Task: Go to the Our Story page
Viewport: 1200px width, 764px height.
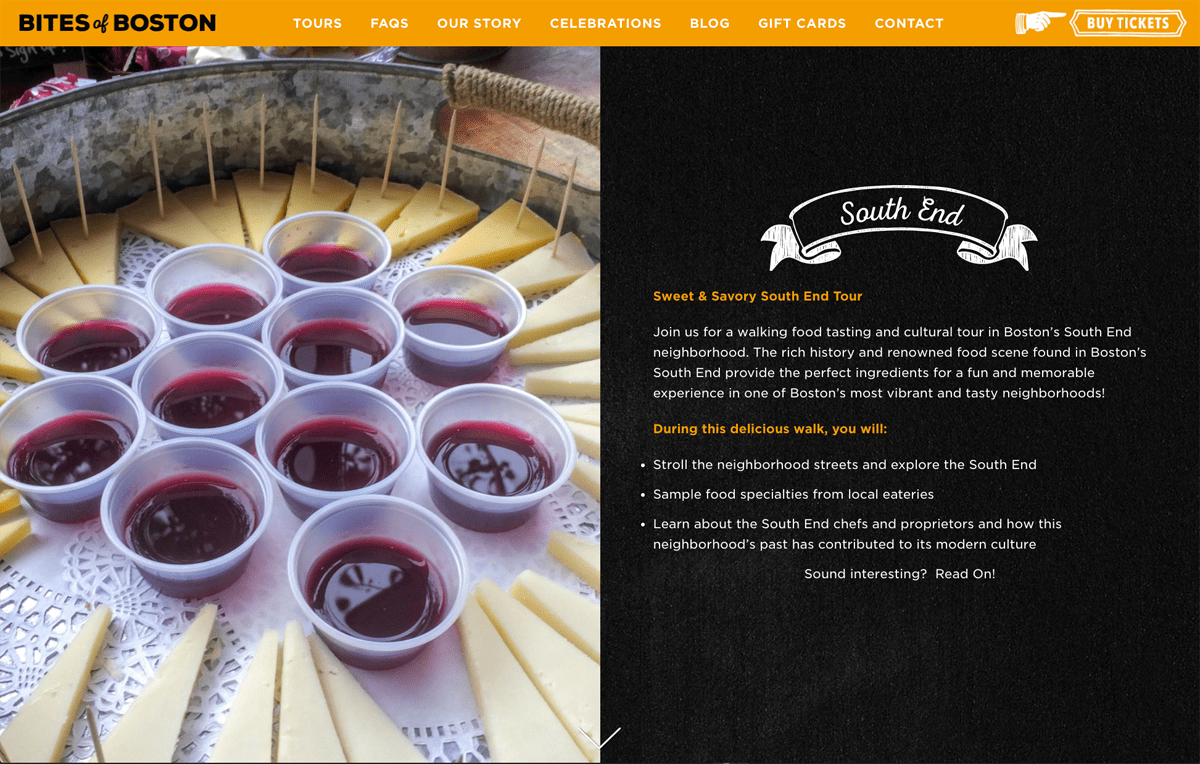Action: pyautogui.click(x=479, y=23)
